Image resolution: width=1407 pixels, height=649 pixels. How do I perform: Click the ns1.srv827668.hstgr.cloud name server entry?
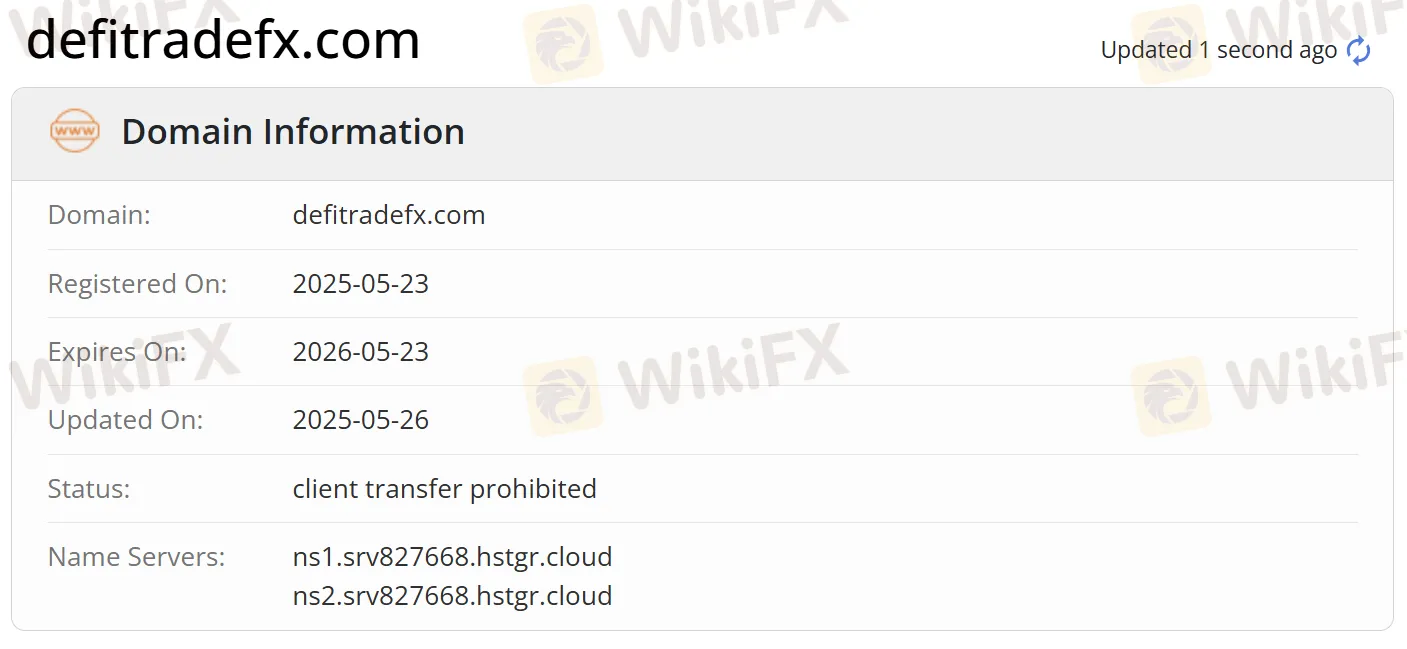pos(452,556)
